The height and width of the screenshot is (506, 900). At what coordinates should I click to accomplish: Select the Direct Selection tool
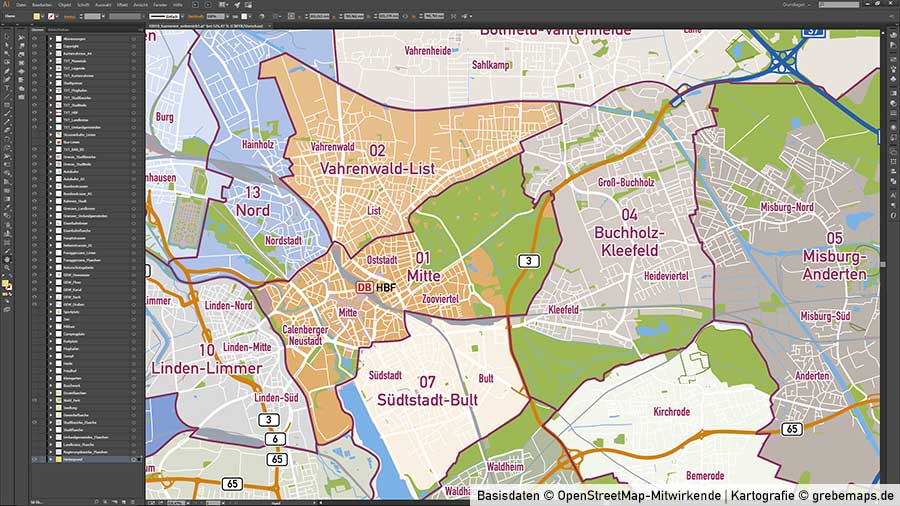pos(7,45)
